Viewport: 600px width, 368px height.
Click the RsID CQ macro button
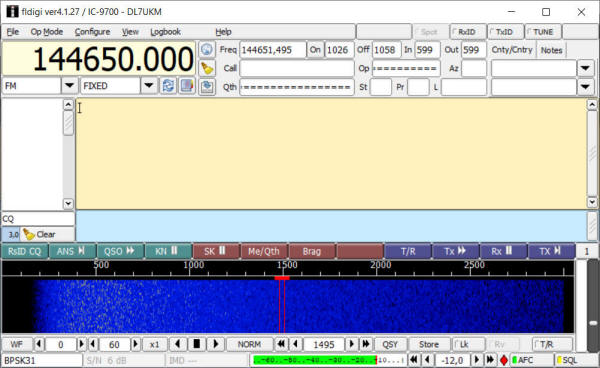(x=25, y=251)
